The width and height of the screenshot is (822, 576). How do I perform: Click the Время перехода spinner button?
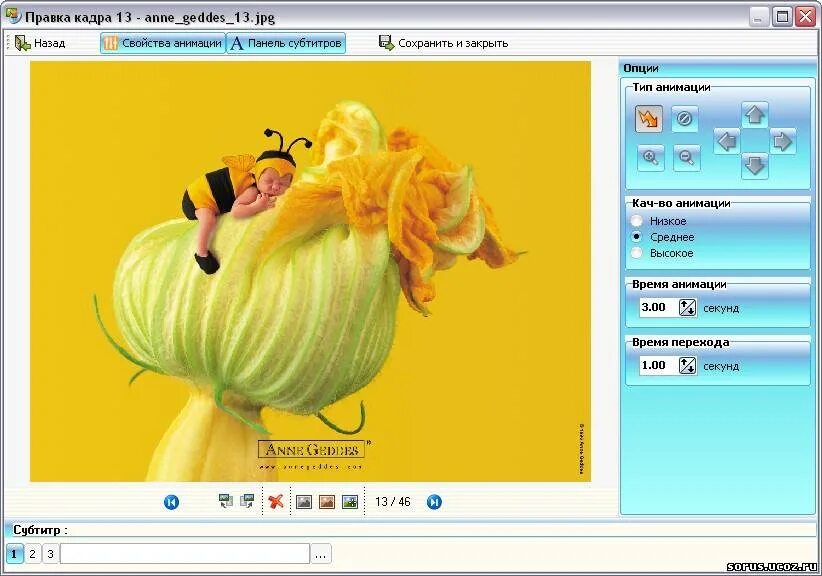point(687,365)
